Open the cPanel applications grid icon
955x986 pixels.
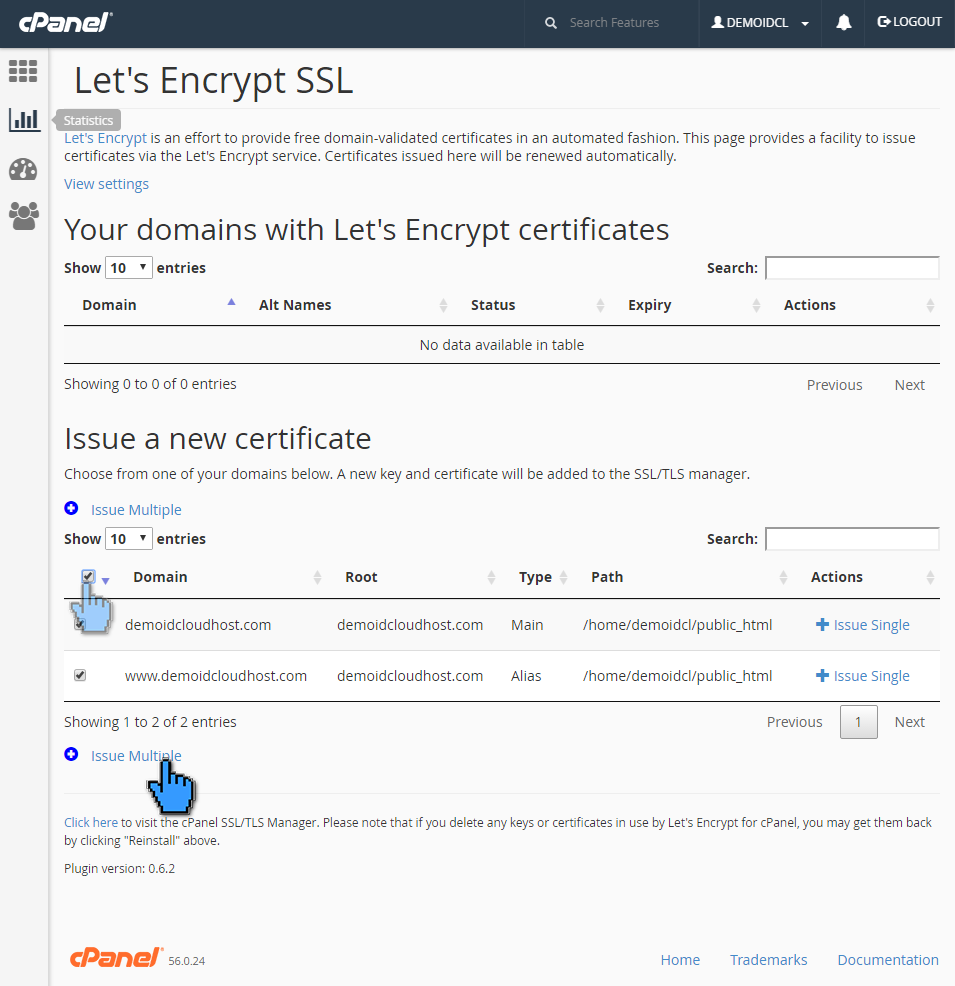22,71
